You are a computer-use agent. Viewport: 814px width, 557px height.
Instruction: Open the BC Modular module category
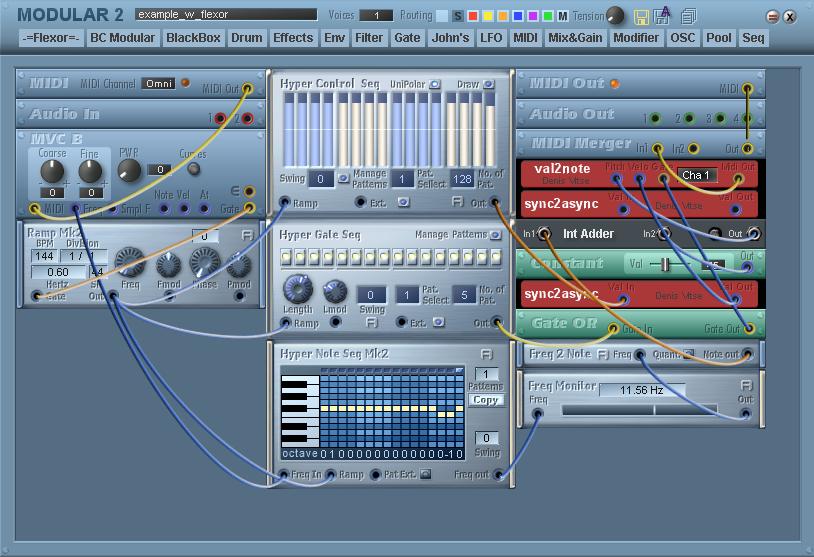coord(122,38)
